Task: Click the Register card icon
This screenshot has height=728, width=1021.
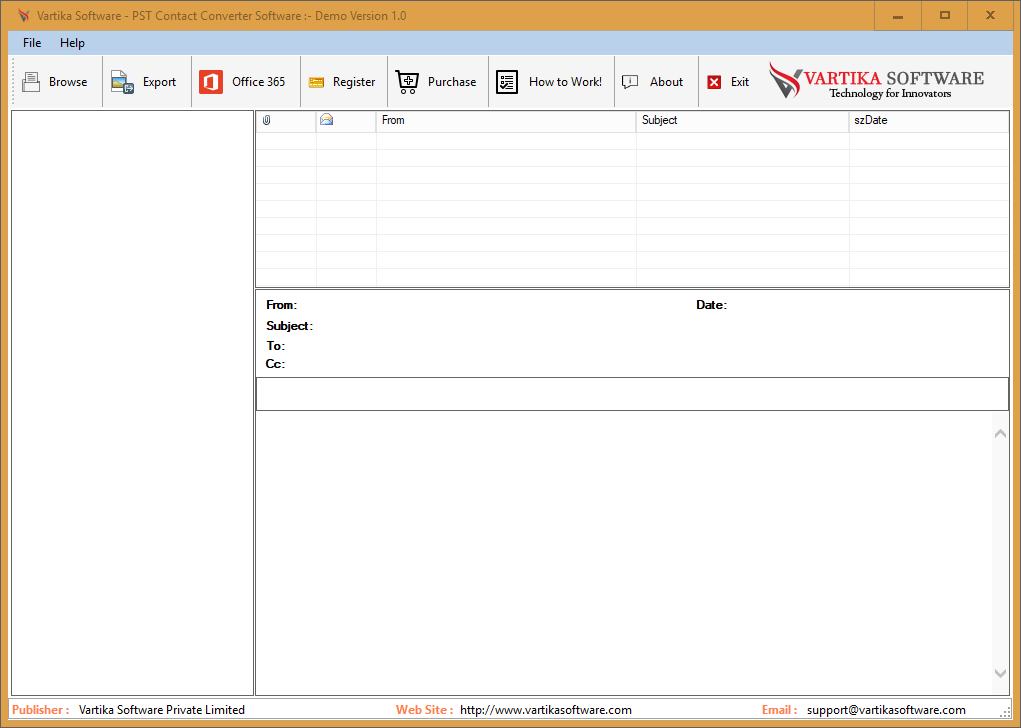Action: [316, 82]
